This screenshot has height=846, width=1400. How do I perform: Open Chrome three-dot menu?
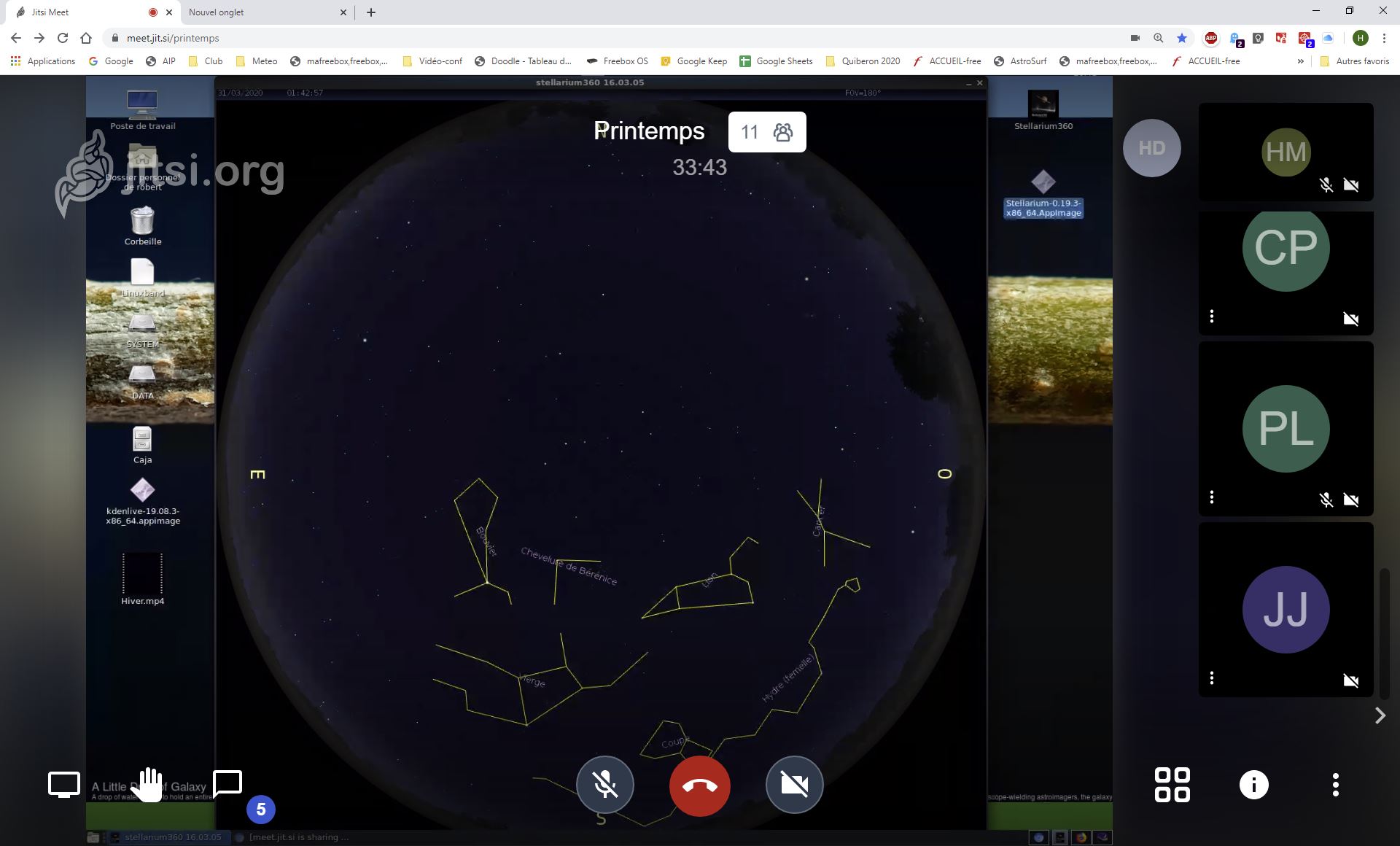point(1384,38)
